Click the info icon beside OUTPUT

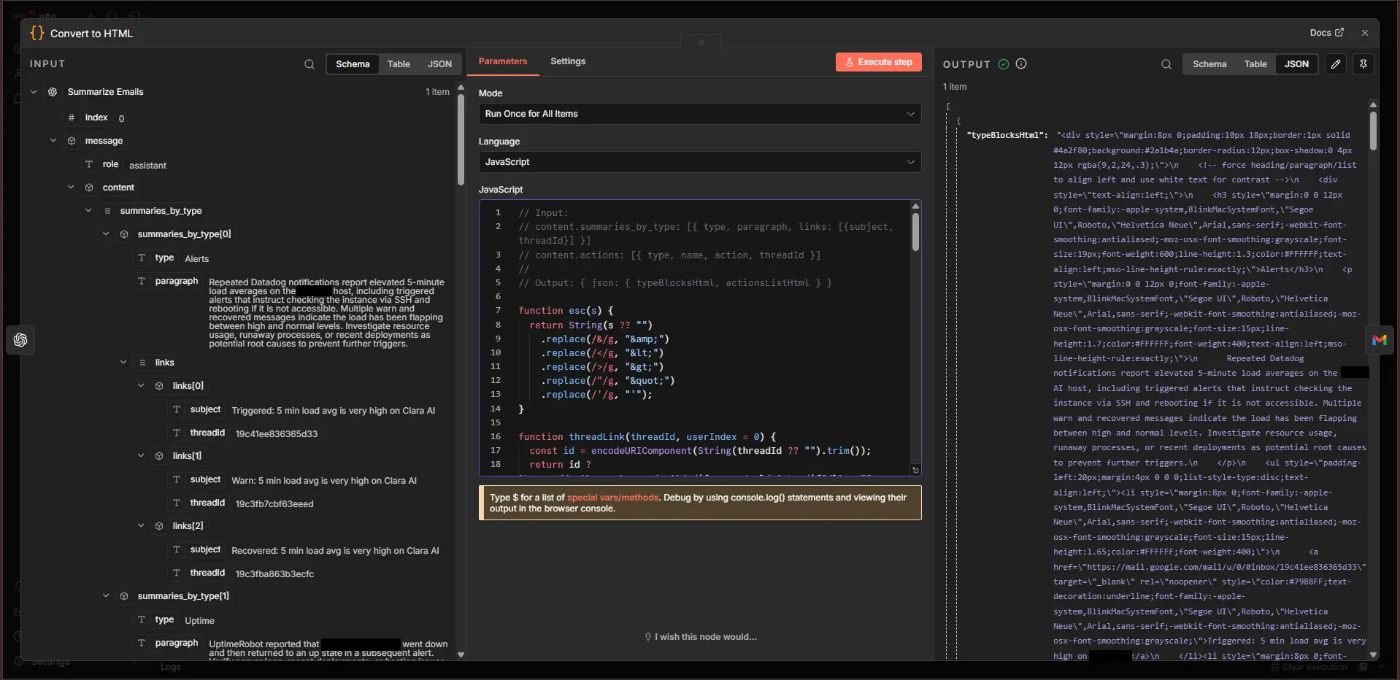click(1021, 64)
